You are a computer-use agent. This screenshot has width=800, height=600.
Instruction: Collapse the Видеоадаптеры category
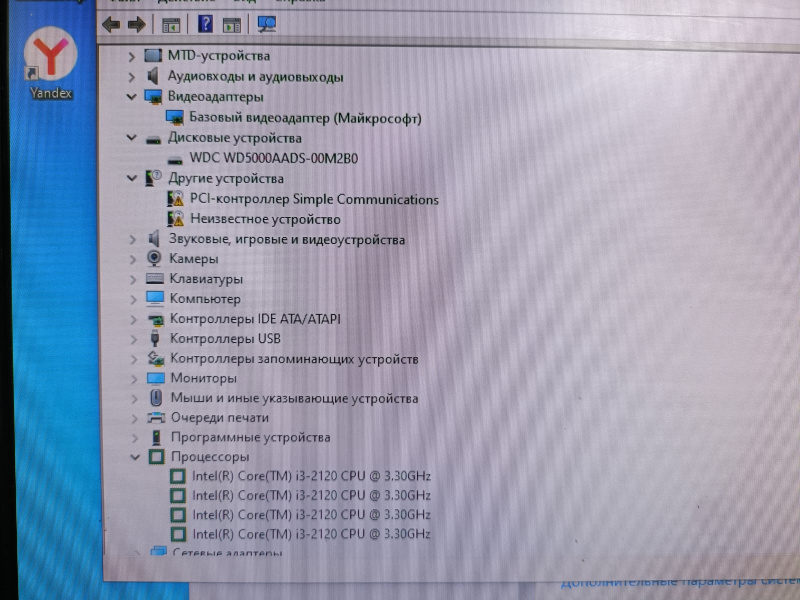point(131,98)
